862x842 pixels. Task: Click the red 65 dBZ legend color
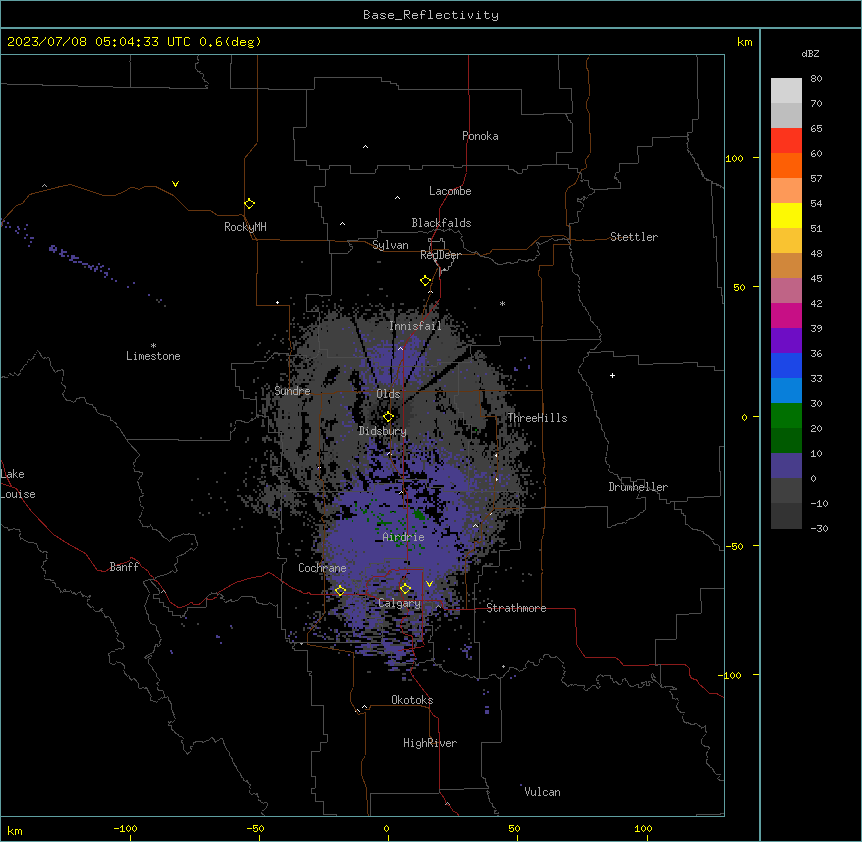[786, 141]
